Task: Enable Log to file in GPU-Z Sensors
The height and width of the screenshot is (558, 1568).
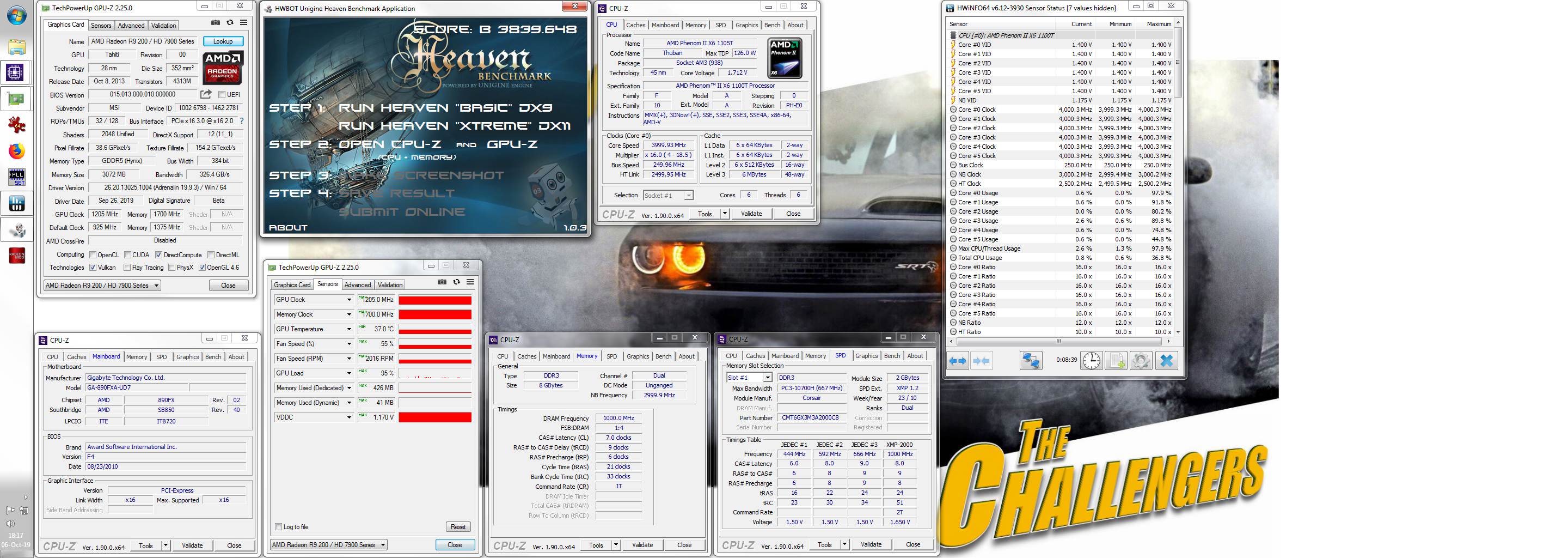Action: point(278,527)
